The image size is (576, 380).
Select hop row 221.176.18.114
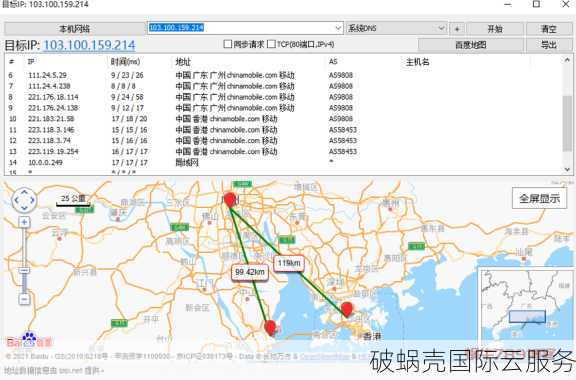tap(283, 97)
